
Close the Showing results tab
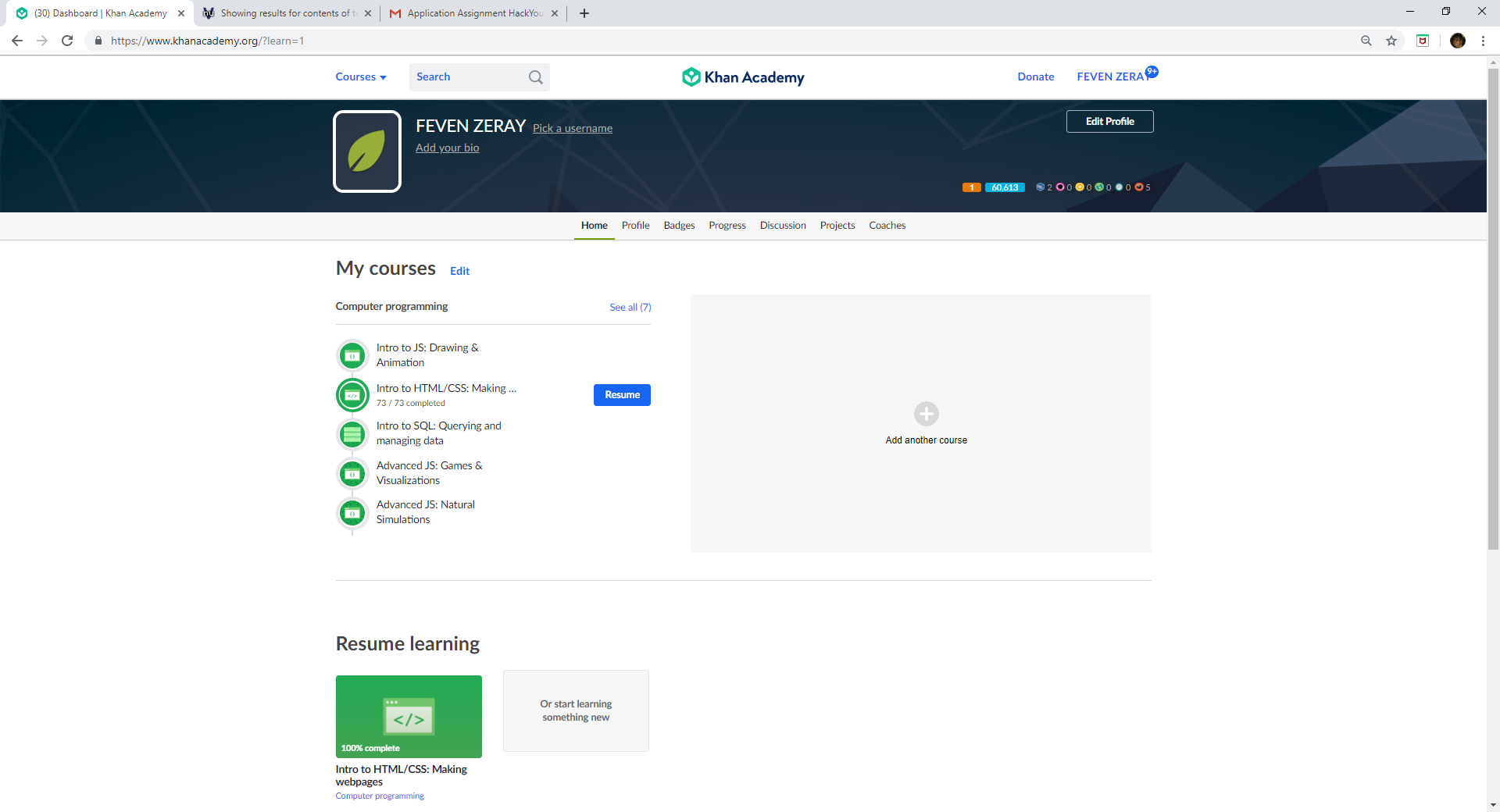(368, 13)
